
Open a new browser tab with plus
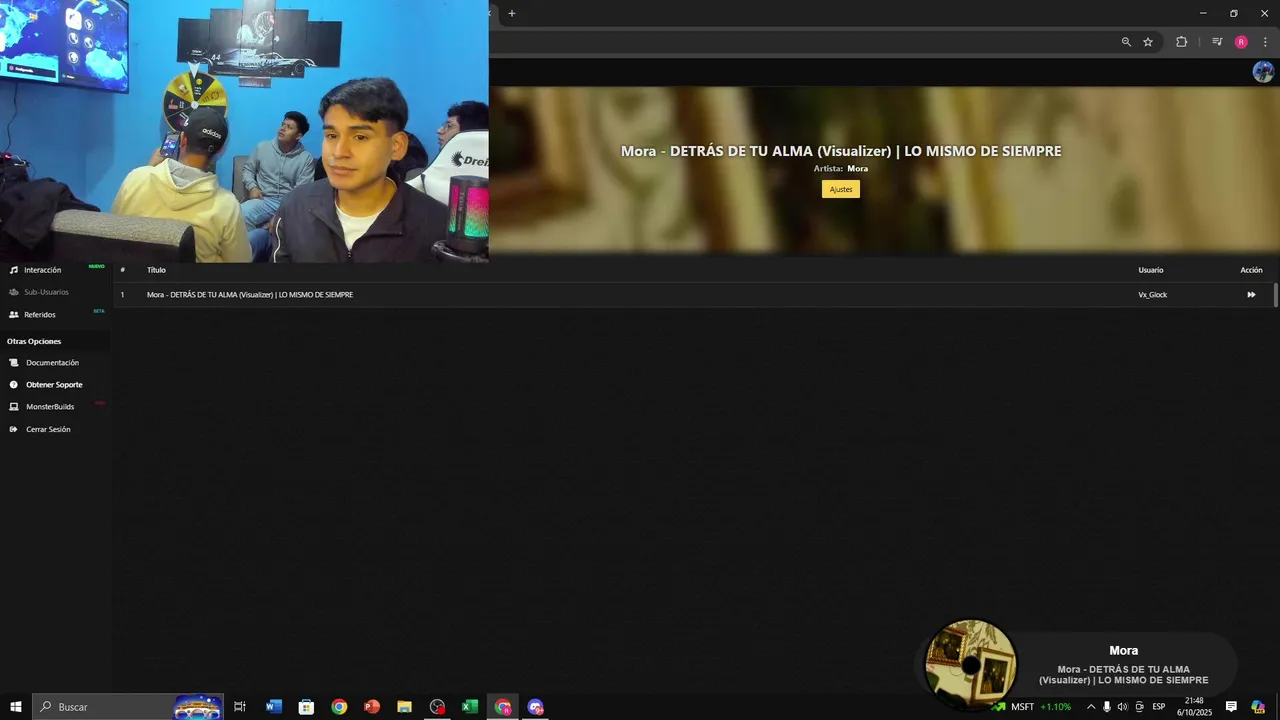[512, 13]
